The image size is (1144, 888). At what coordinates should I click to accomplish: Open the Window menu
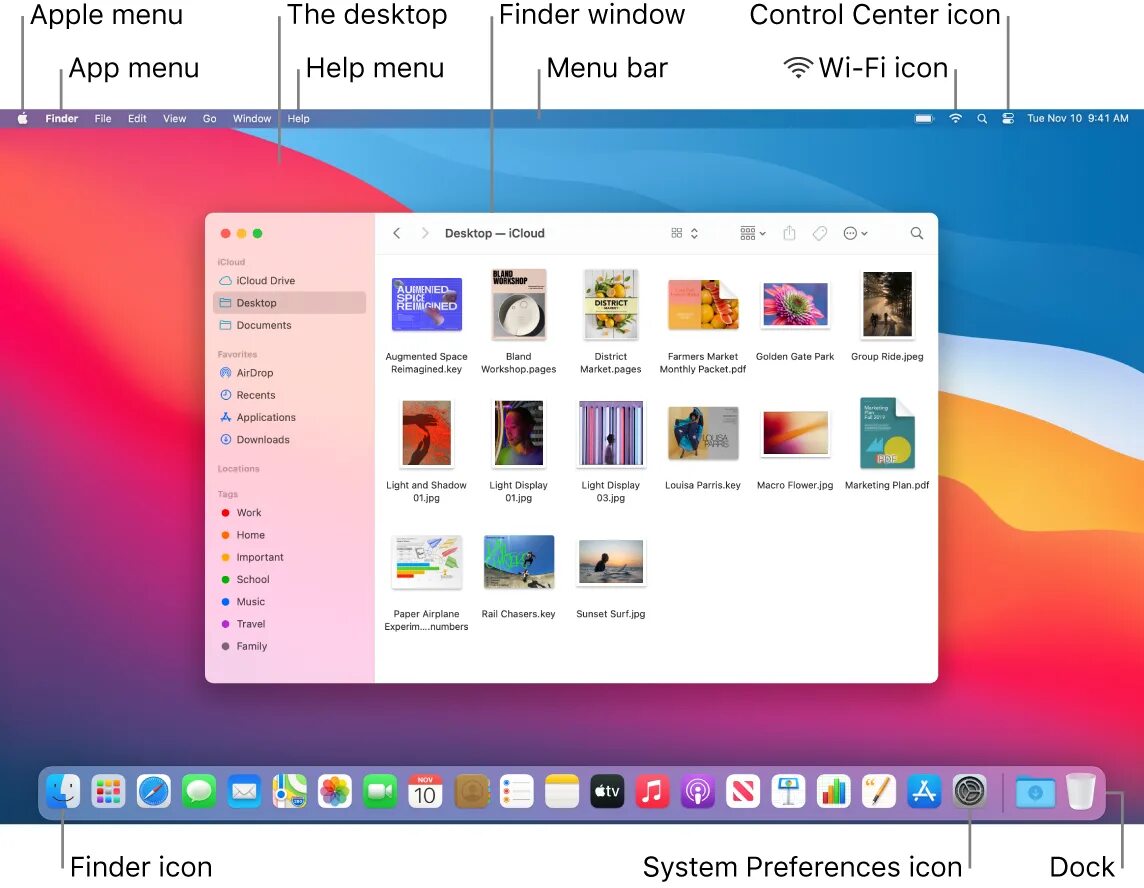pos(252,118)
